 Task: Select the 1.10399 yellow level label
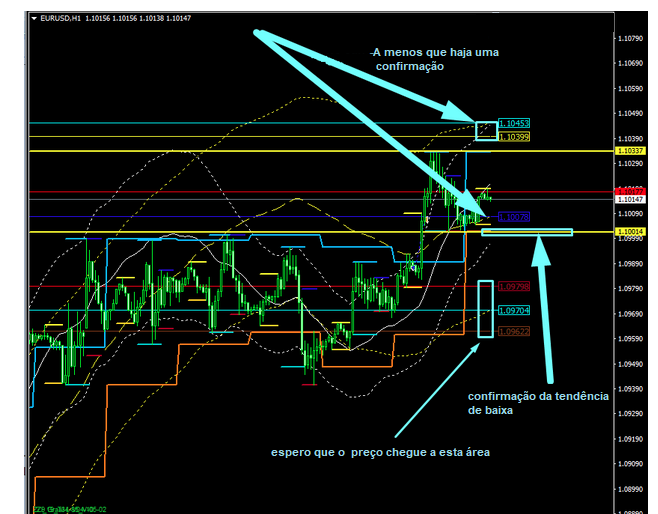pyautogui.click(x=514, y=137)
